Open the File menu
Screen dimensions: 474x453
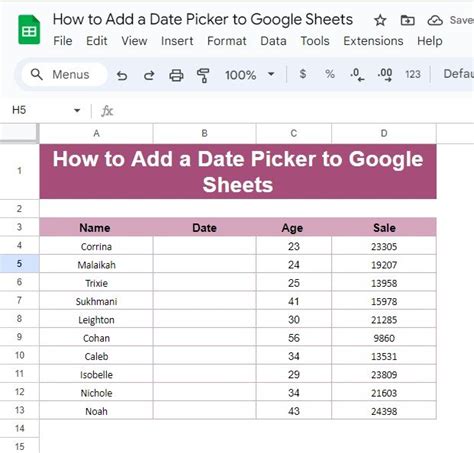(x=63, y=41)
